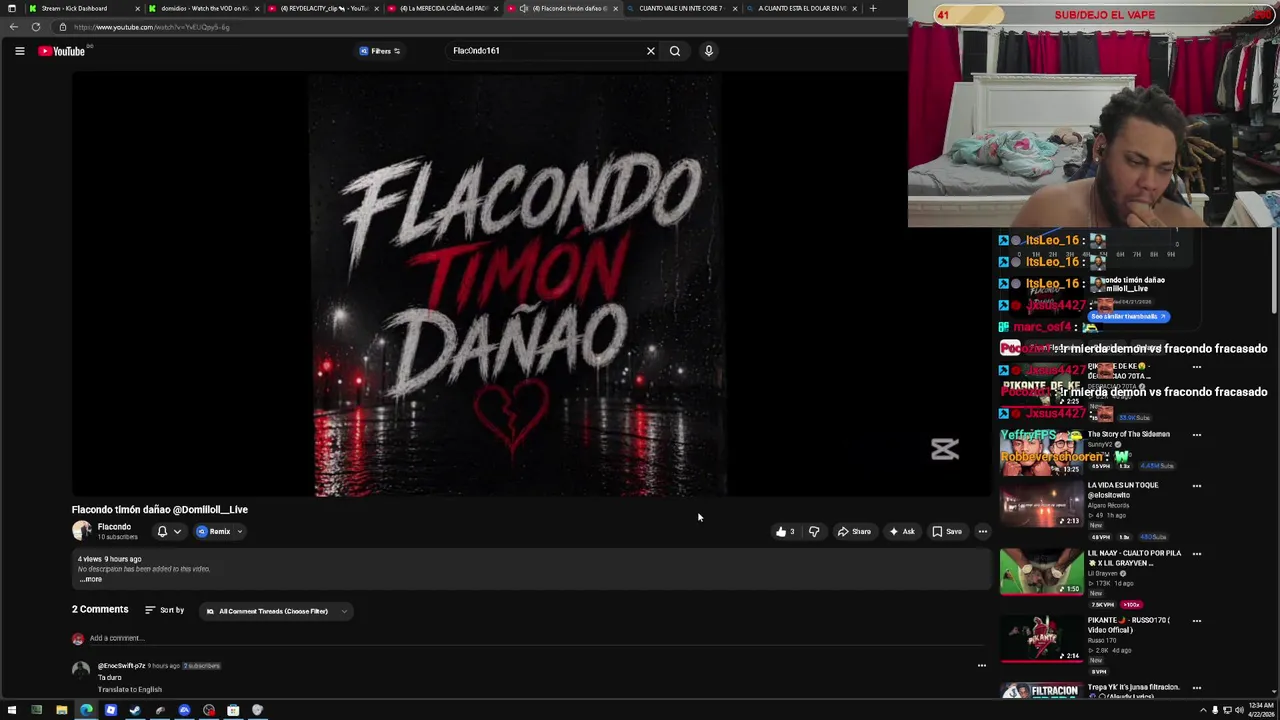1280x720 pixels.
Task: Save video to playlist
Action: 947,531
